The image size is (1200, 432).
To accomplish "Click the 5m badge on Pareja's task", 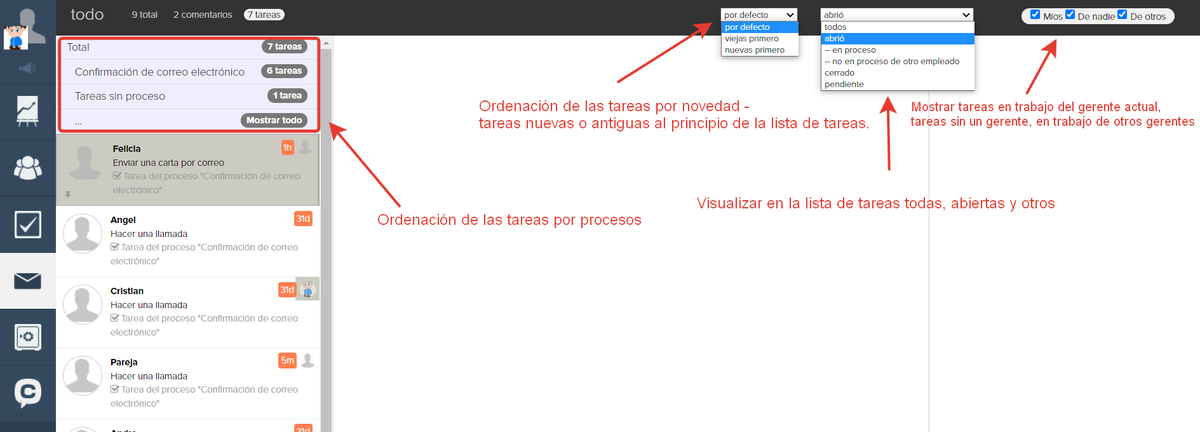I will click(x=287, y=361).
